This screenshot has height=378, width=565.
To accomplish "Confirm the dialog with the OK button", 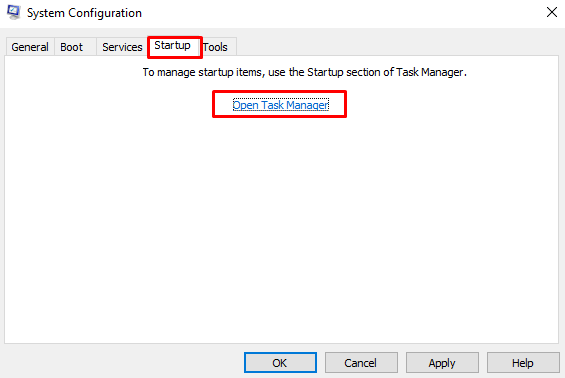I will [x=280, y=363].
